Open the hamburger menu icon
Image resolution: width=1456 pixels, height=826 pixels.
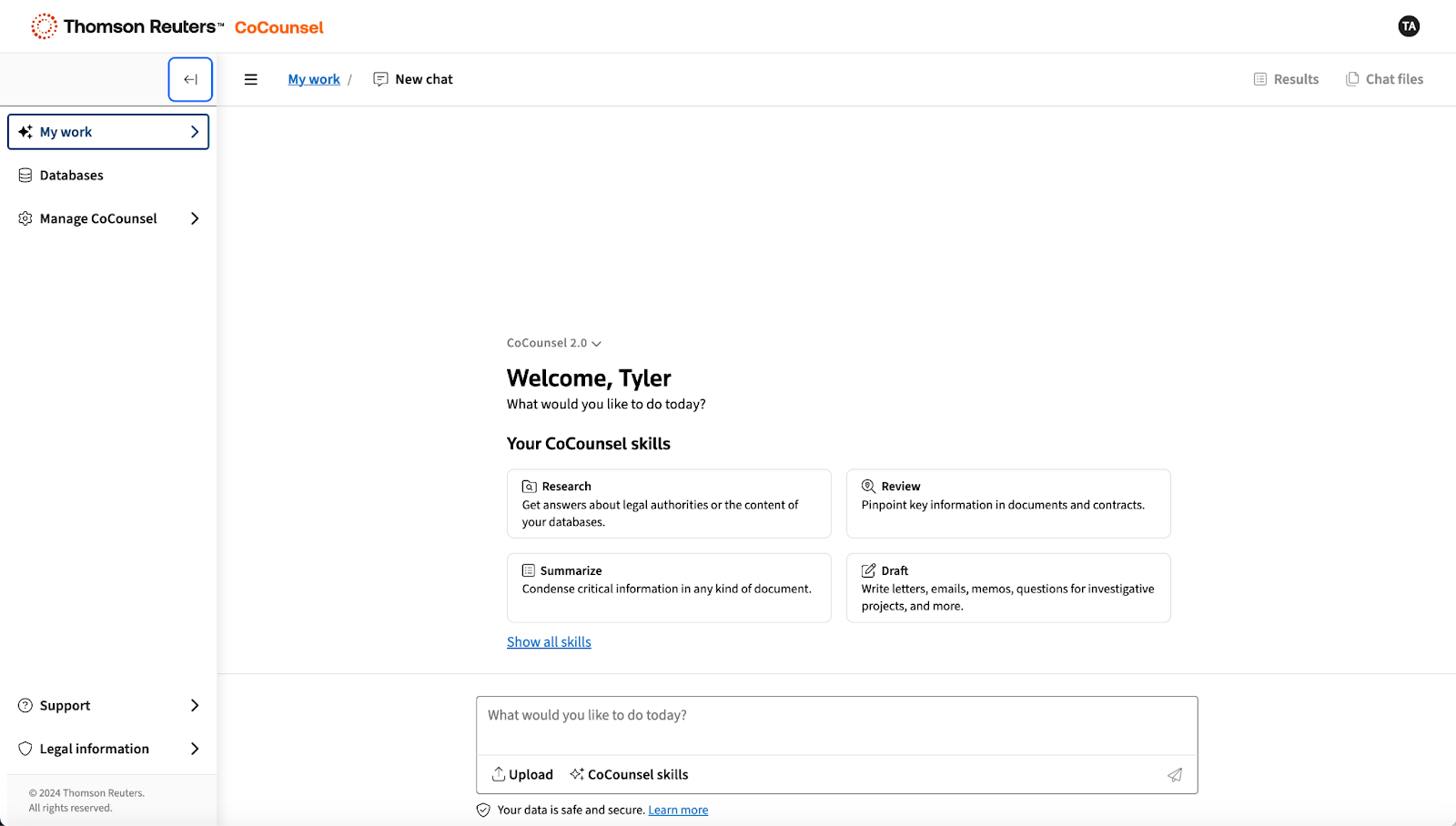251,79
